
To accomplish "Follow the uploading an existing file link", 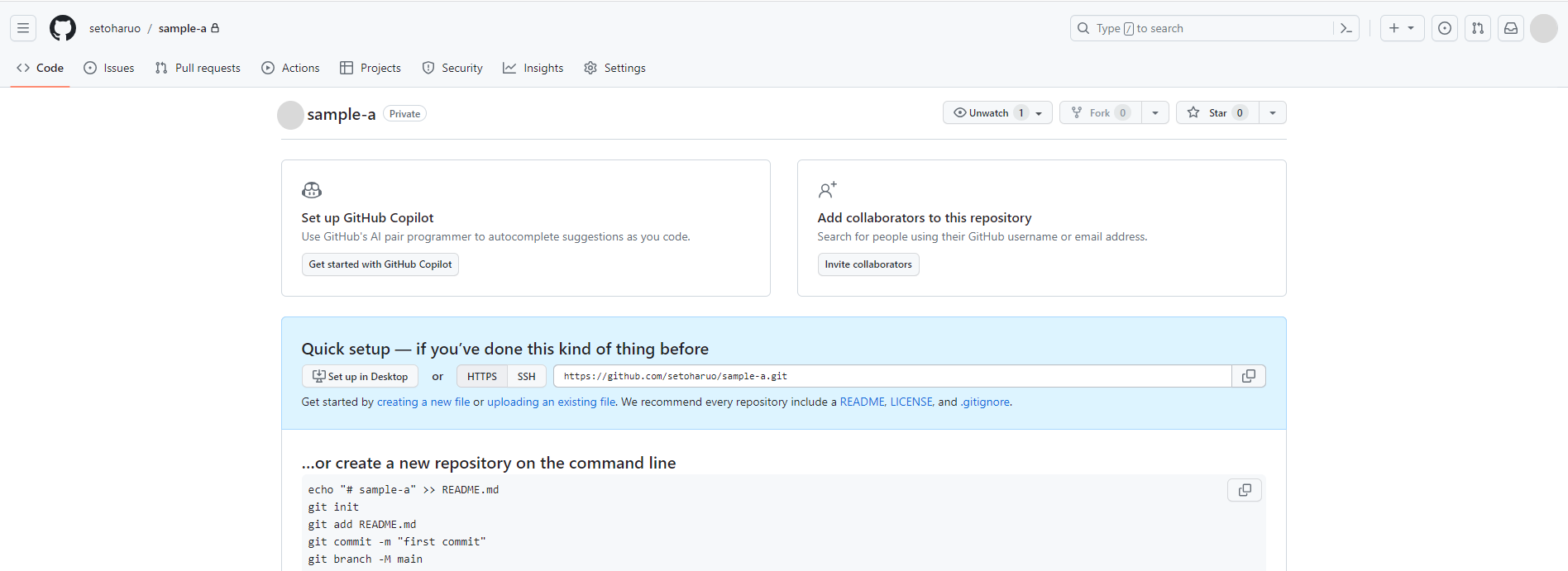I will click(x=552, y=402).
